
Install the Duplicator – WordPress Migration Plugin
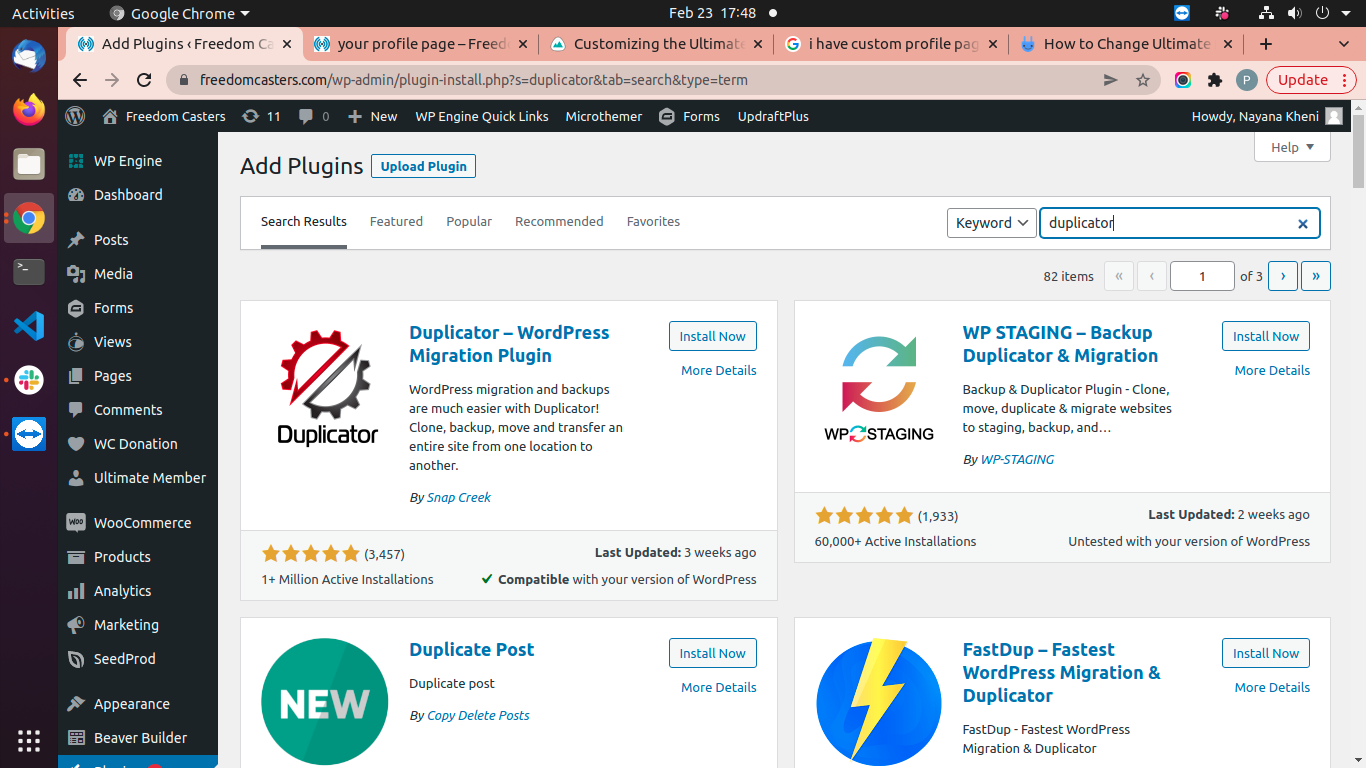point(712,336)
